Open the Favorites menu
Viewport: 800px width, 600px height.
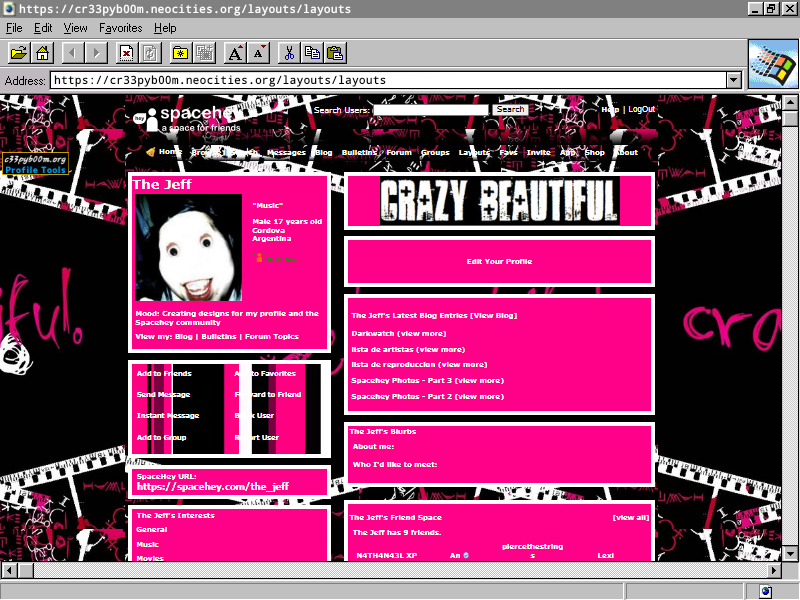[x=120, y=28]
